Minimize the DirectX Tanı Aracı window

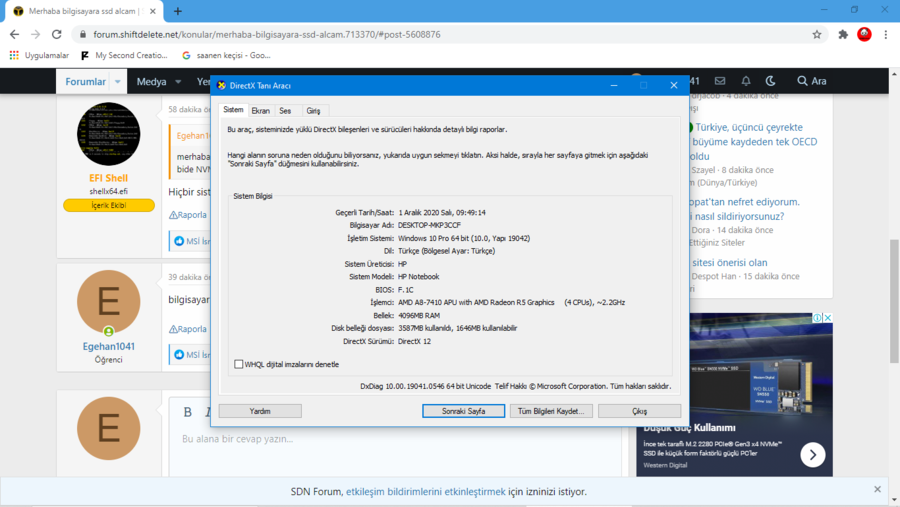pyautogui.click(x=614, y=86)
